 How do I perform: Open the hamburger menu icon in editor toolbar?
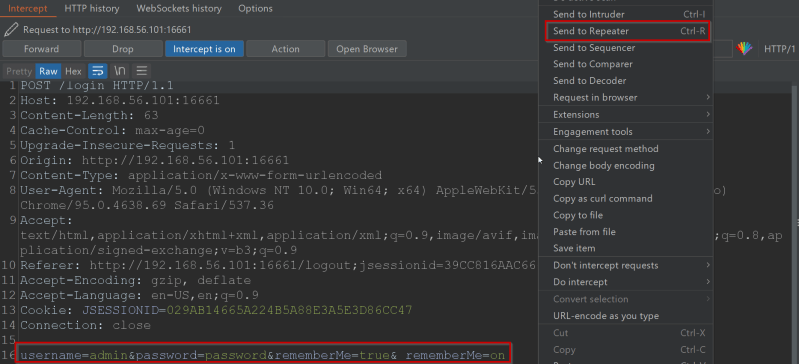(142, 71)
